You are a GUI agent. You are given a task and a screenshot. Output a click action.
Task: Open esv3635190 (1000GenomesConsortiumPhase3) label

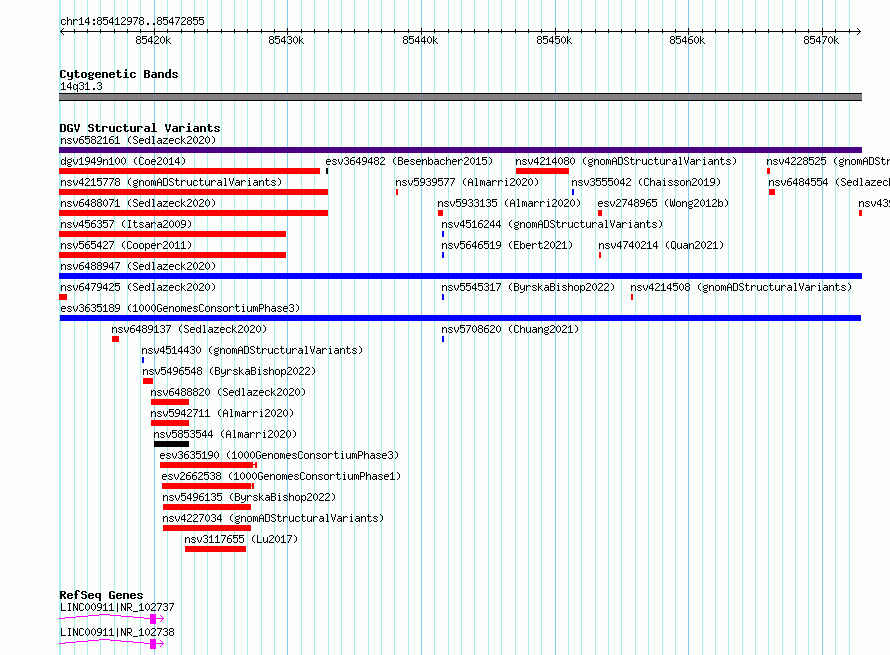coord(279,455)
